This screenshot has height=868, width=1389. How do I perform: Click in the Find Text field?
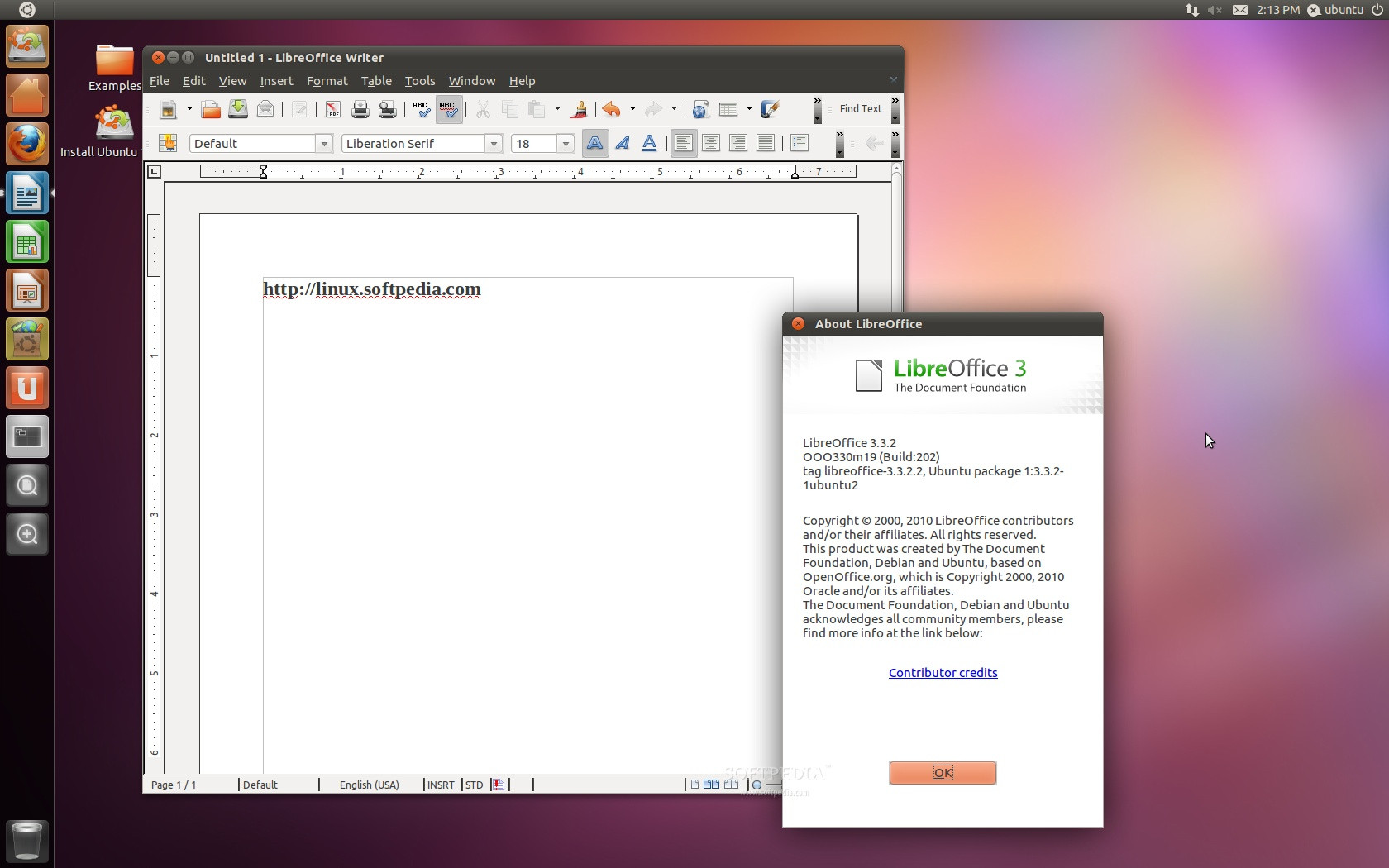[861, 109]
